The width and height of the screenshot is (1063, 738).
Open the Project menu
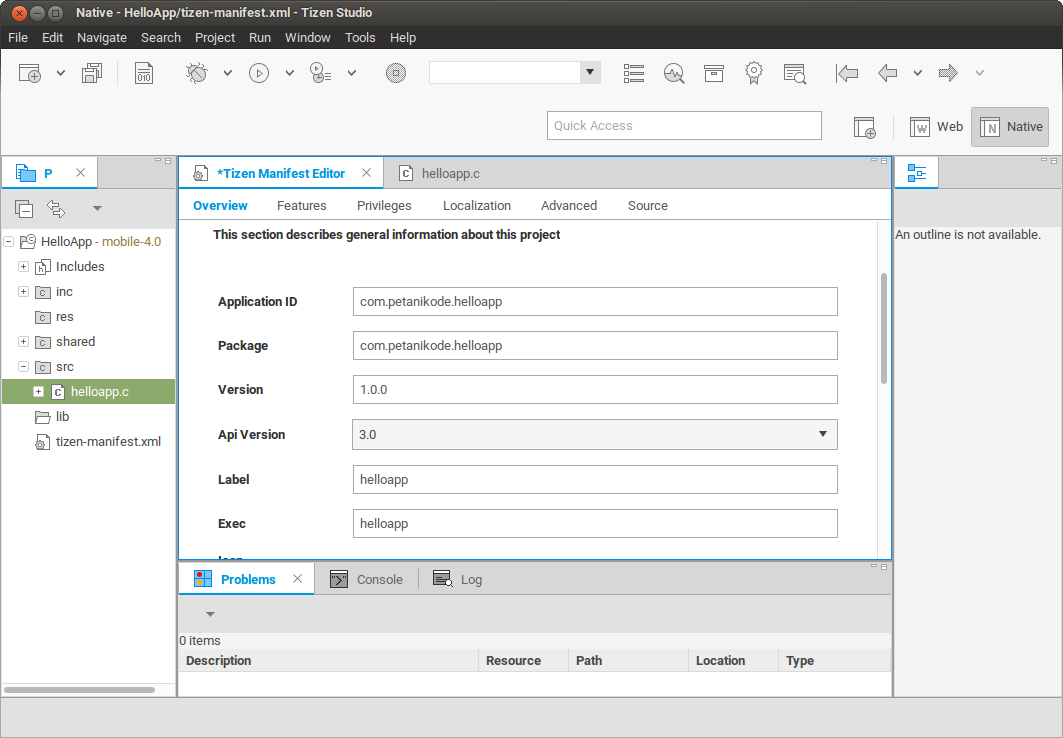215,38
